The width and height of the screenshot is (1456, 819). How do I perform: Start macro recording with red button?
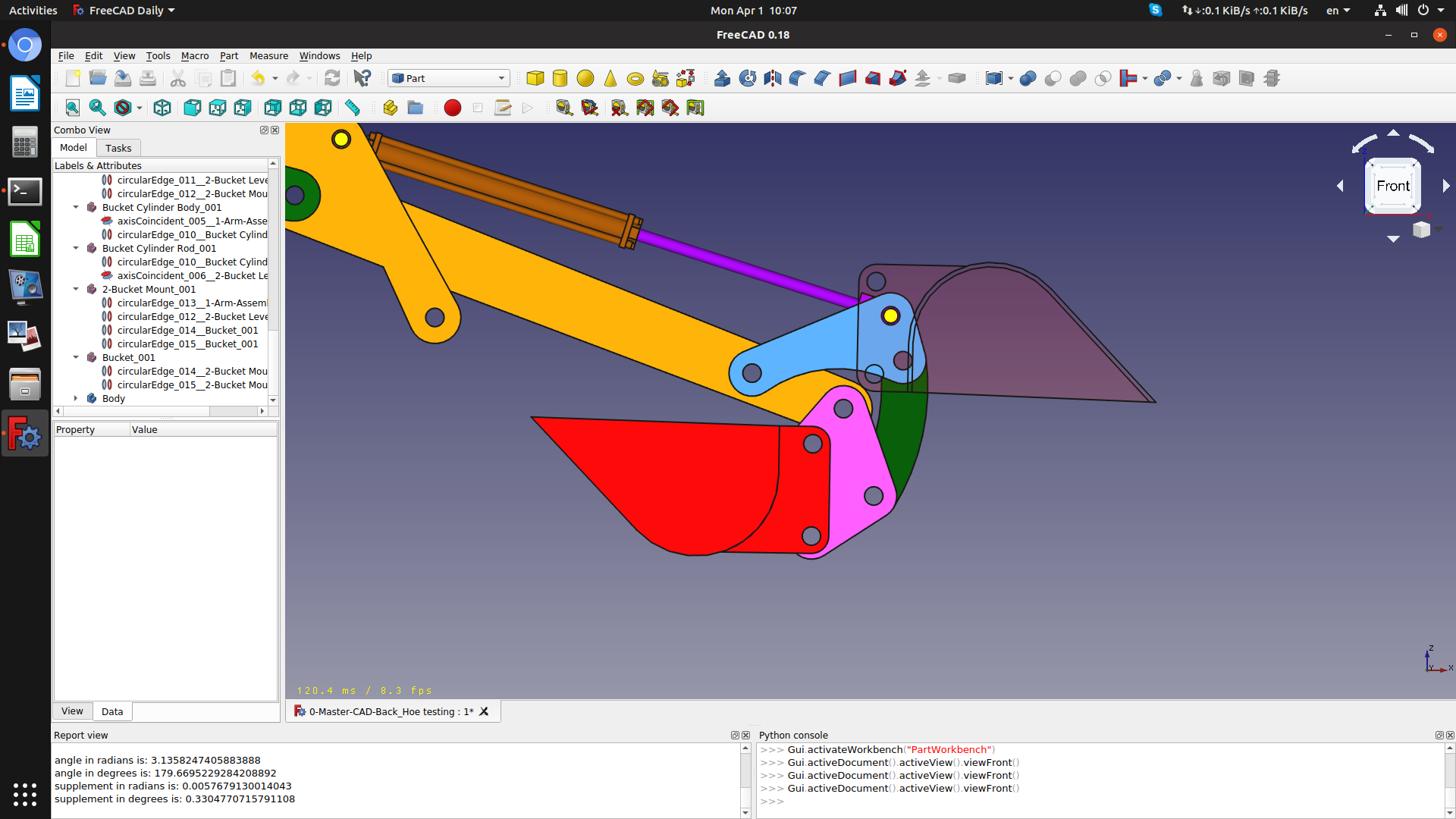coord(453,108)
